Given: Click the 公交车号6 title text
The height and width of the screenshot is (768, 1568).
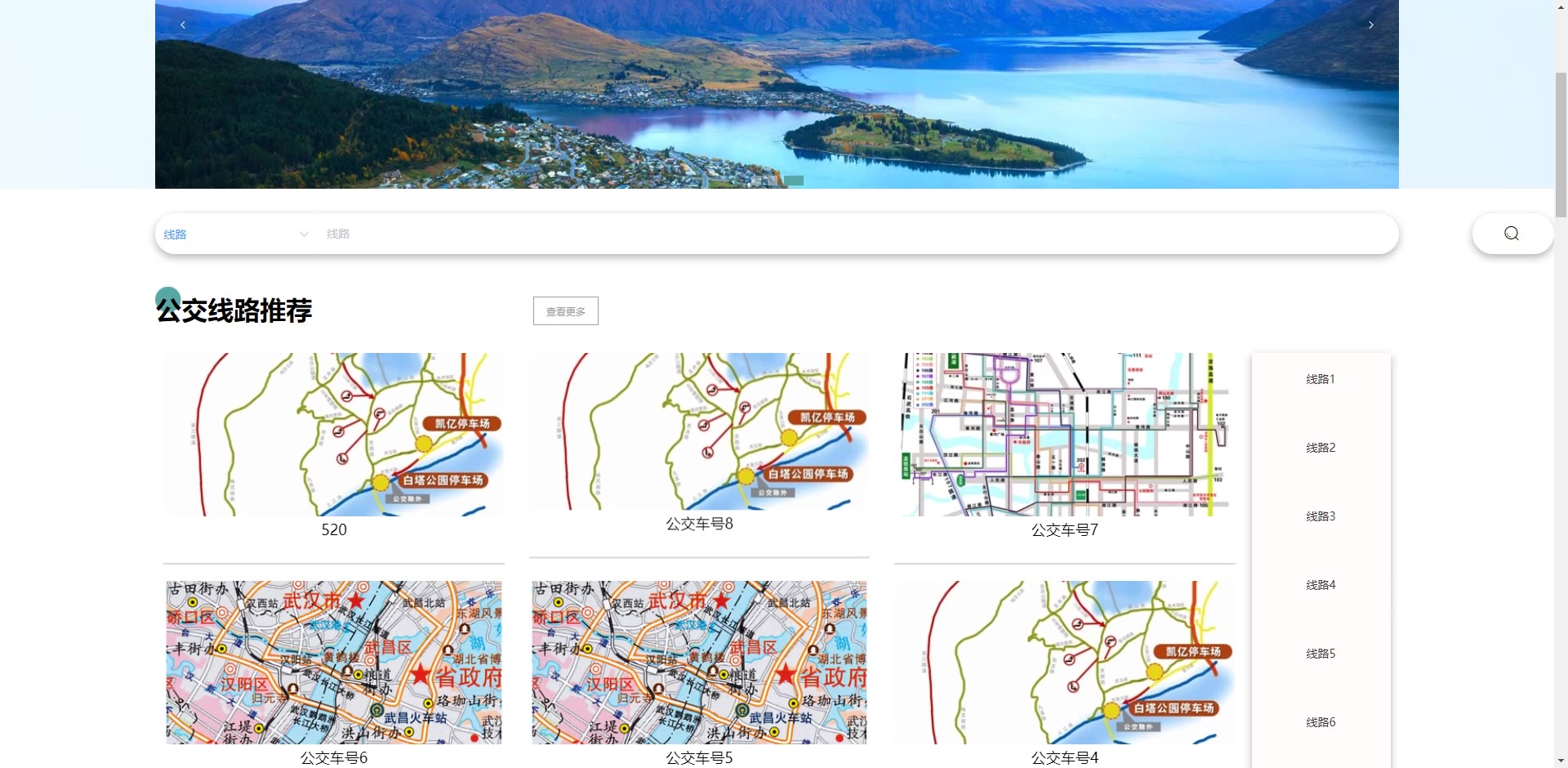Looking at the screenshot, I should [334, 758].
